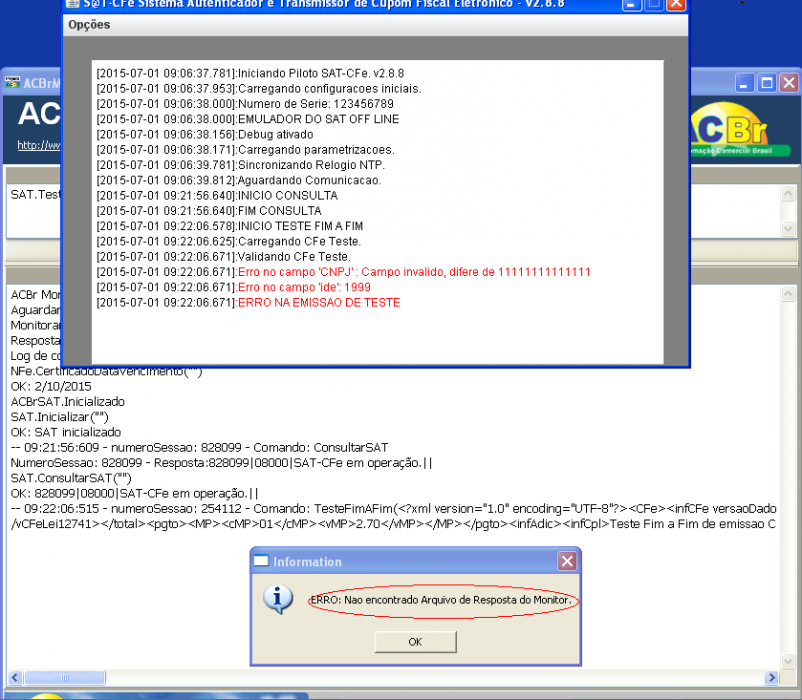Click the horizontal scrollbar right arrow
This screenshot has height=700, width=802.
pos(771,678)
